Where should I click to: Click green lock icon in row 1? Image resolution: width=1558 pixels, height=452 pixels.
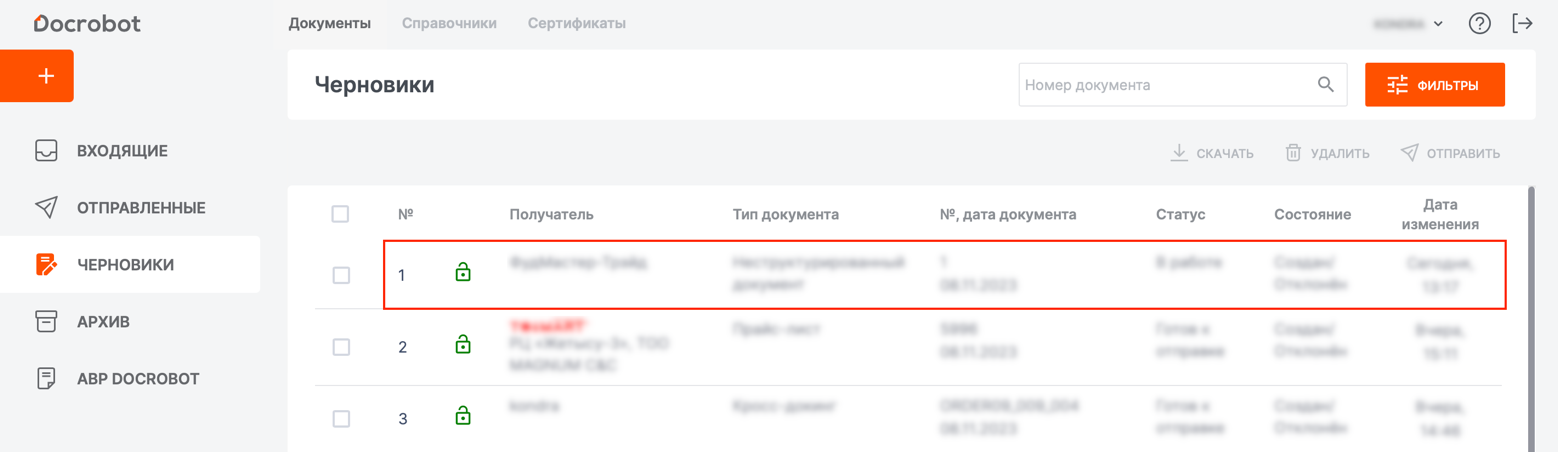click(462, 272)
